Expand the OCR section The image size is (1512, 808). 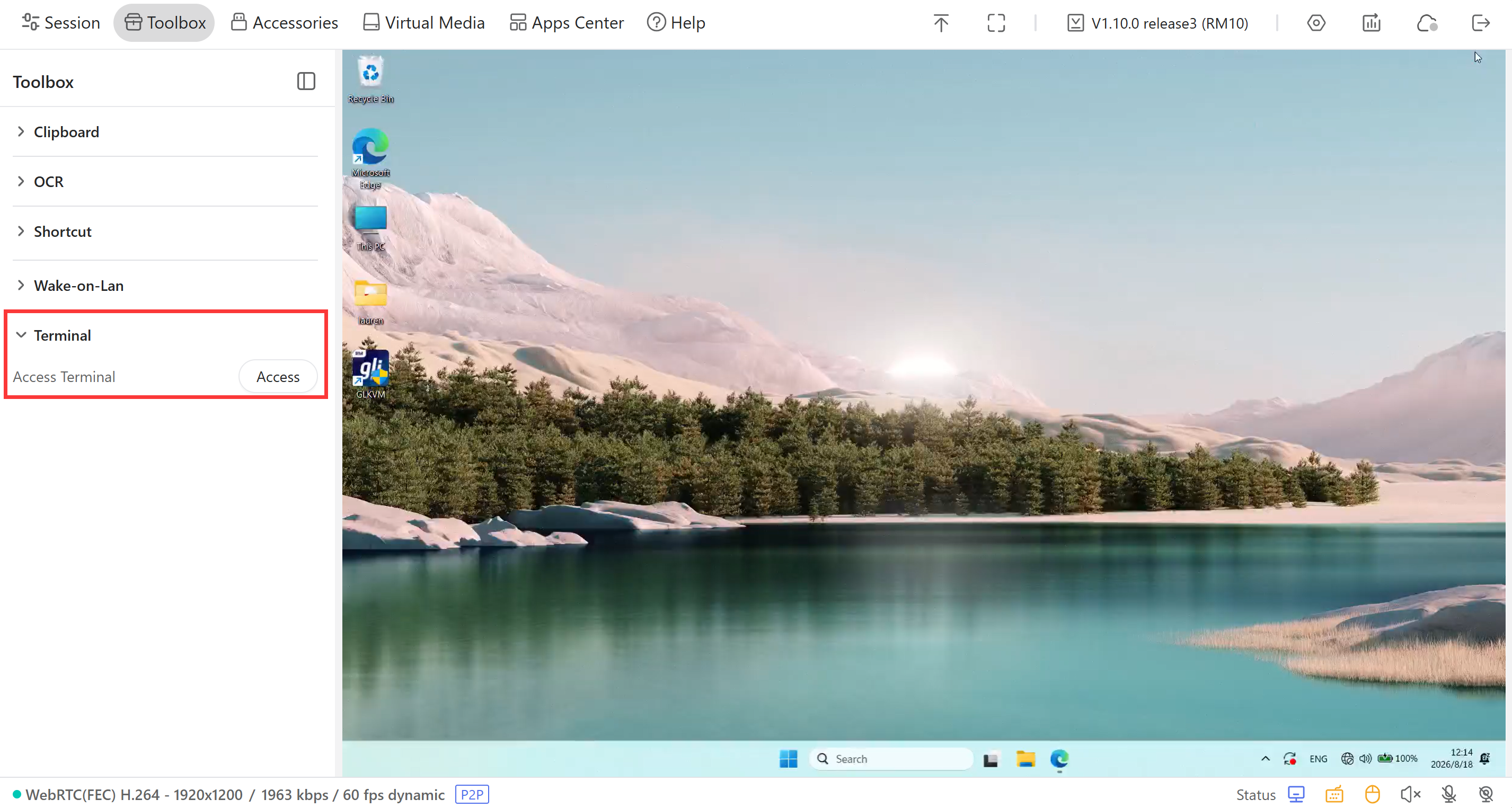click(x=165, y=182)
